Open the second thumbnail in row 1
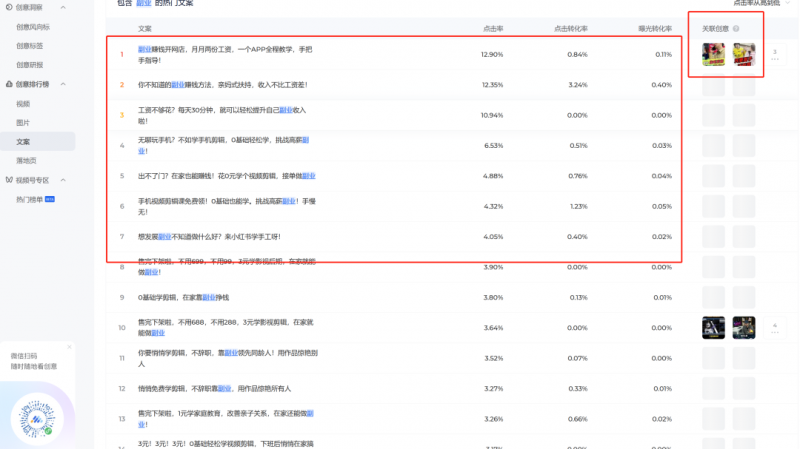Viewport: 800px width, 449px height. pos(743,56)
